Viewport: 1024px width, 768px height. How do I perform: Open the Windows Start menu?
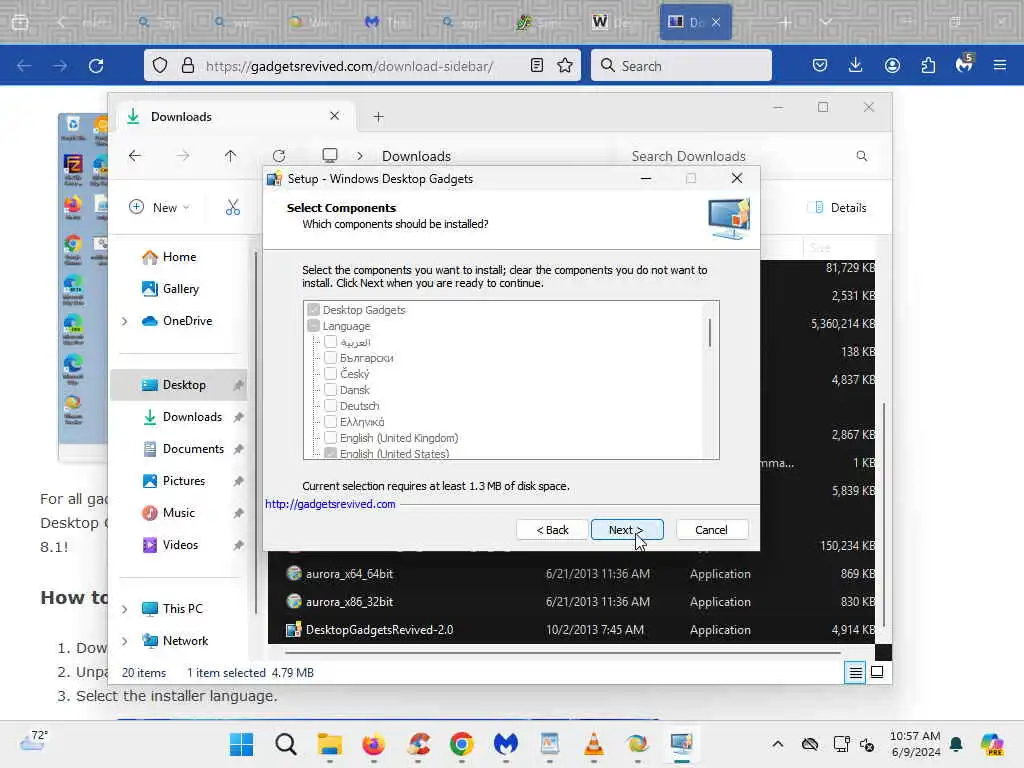242,744
